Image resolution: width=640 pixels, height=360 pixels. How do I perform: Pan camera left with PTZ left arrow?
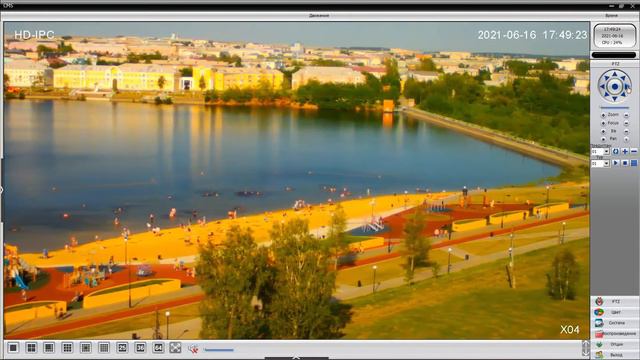point(602,86)
